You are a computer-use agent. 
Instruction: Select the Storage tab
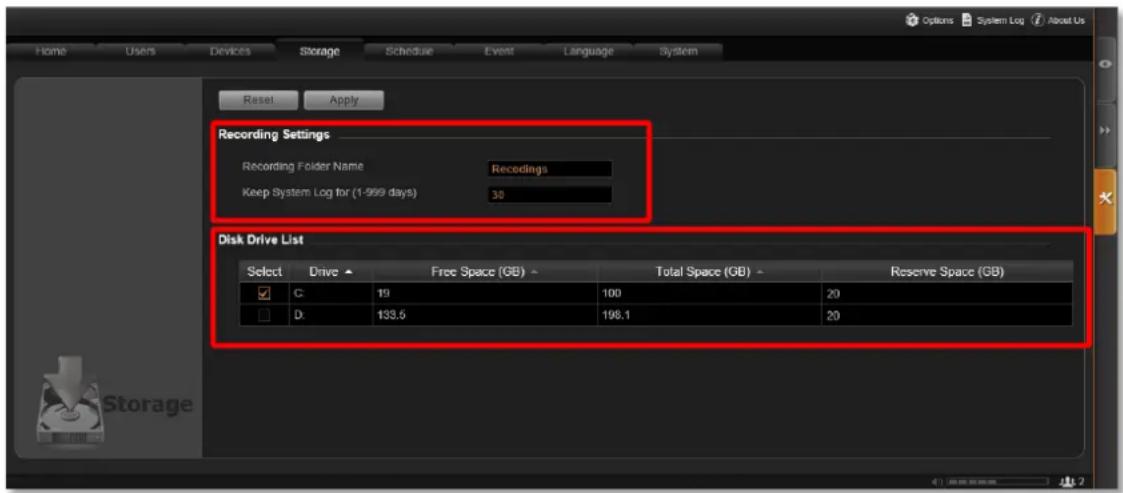pos(319,51)
